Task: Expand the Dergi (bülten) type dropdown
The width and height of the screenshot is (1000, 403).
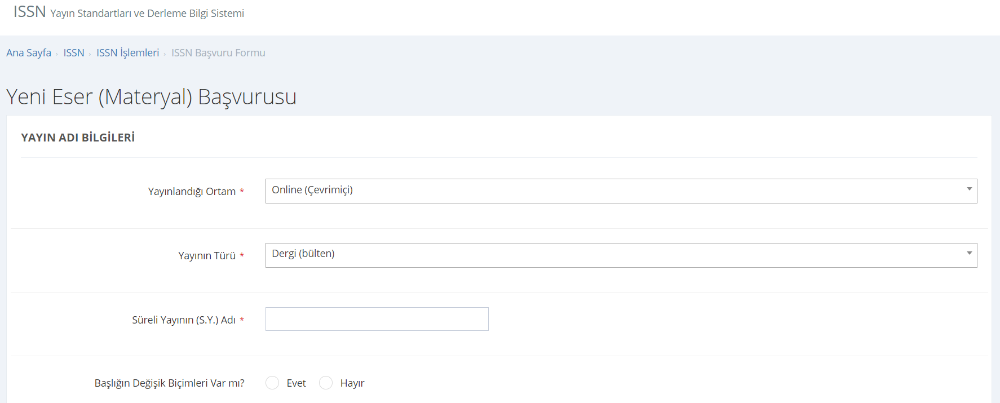Action: tap(620, 255)
